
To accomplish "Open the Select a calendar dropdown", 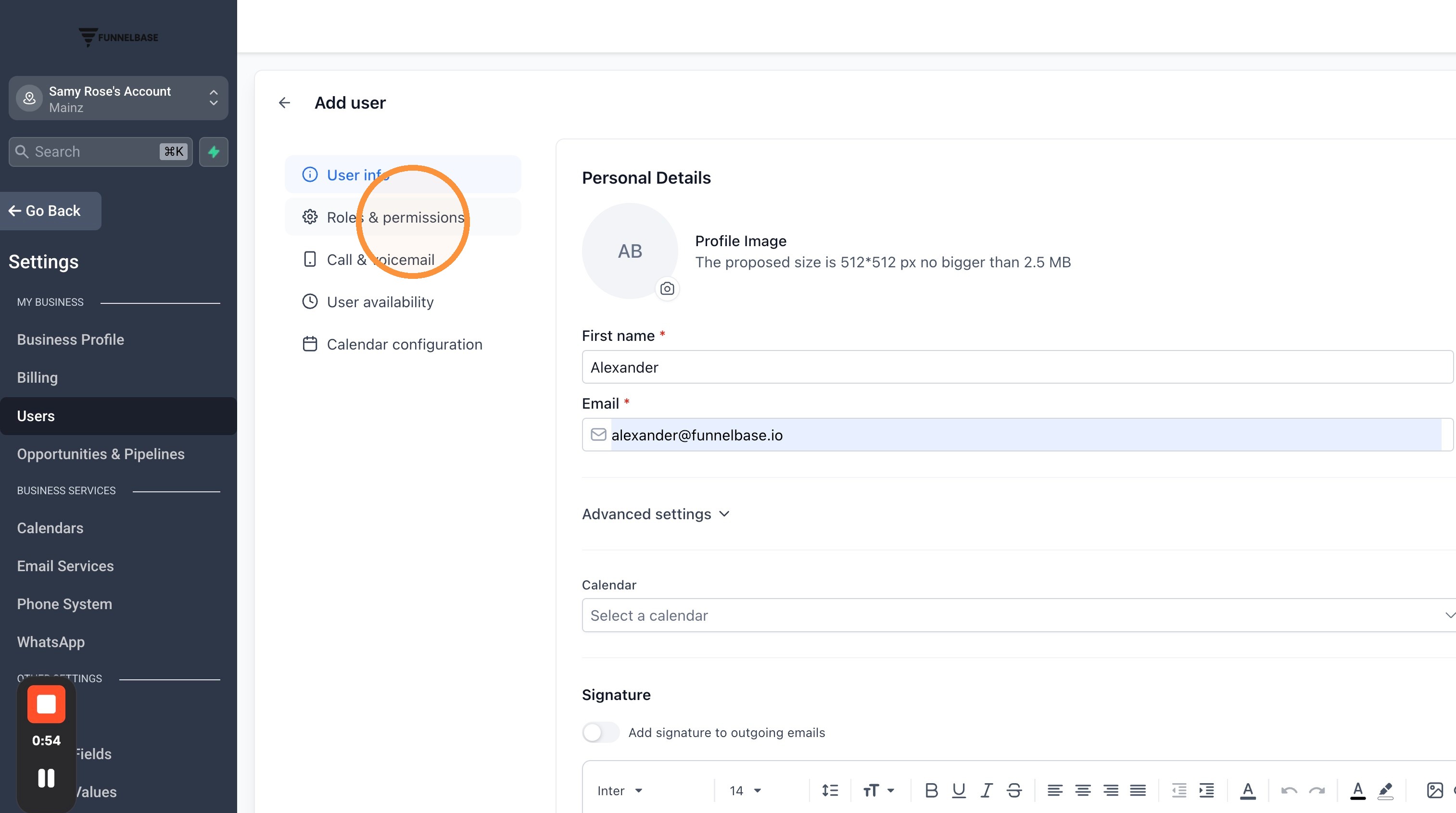I will pos(1018,615).
